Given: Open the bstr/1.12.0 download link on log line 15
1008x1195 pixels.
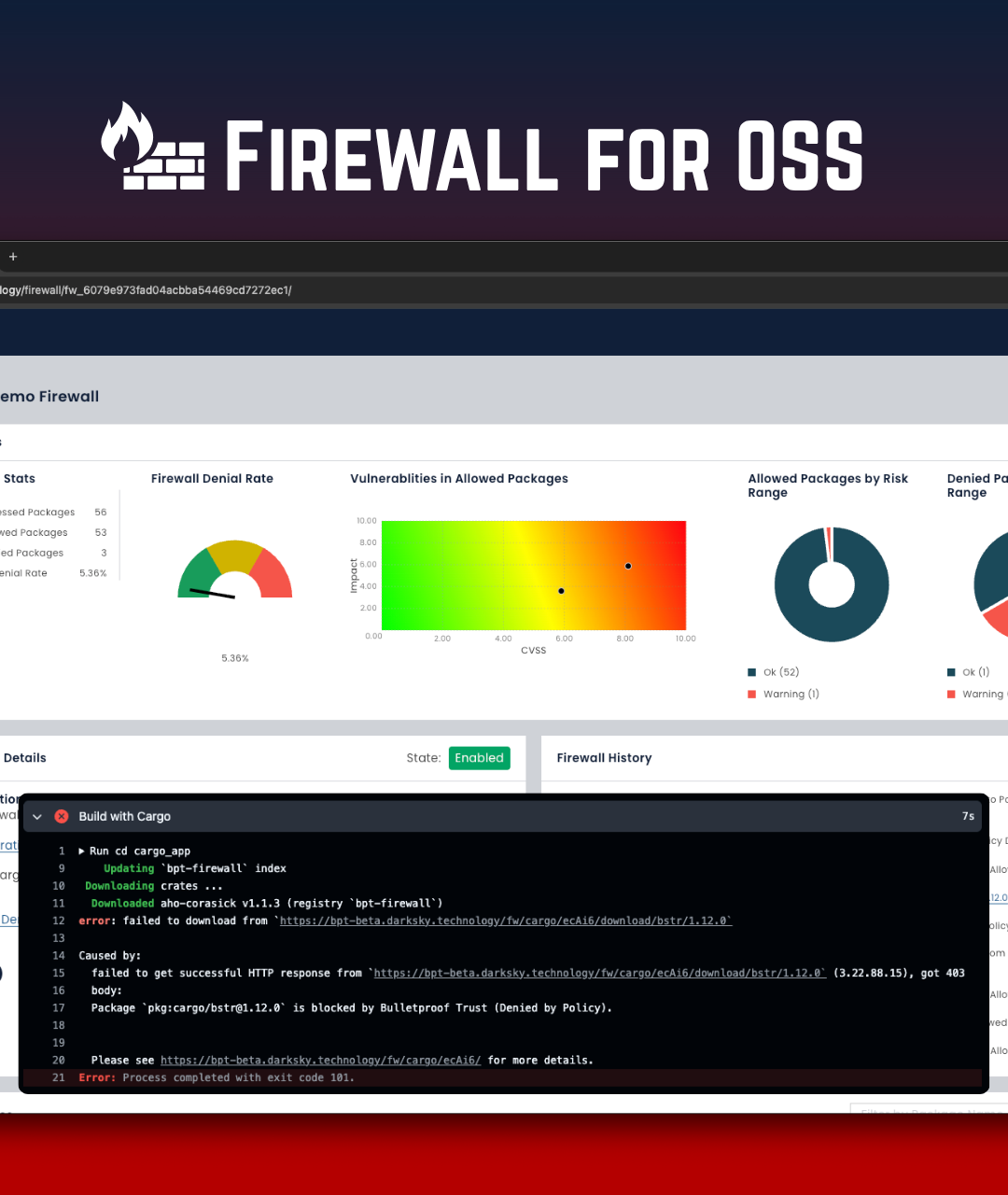Looking at the screenshot, I should [600, 973].
